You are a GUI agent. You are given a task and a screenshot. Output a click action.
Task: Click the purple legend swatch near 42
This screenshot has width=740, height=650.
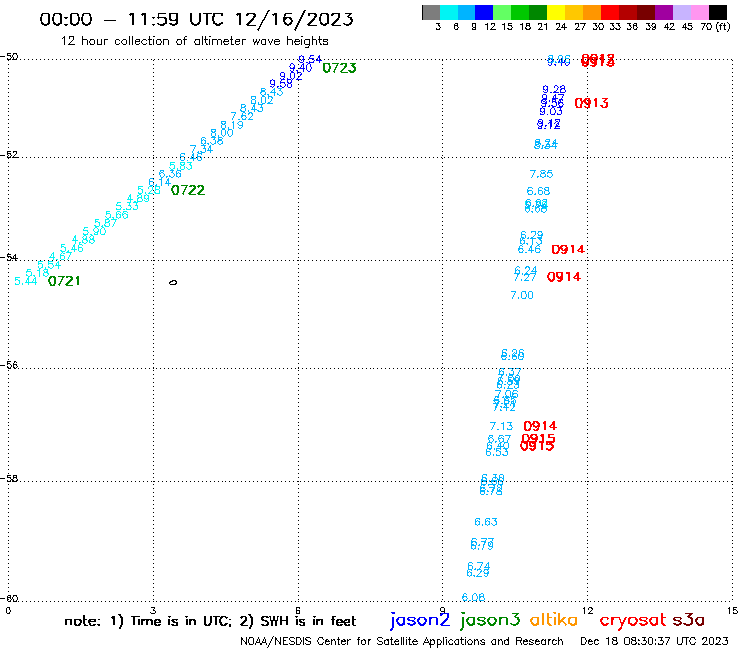pos(664,12)
